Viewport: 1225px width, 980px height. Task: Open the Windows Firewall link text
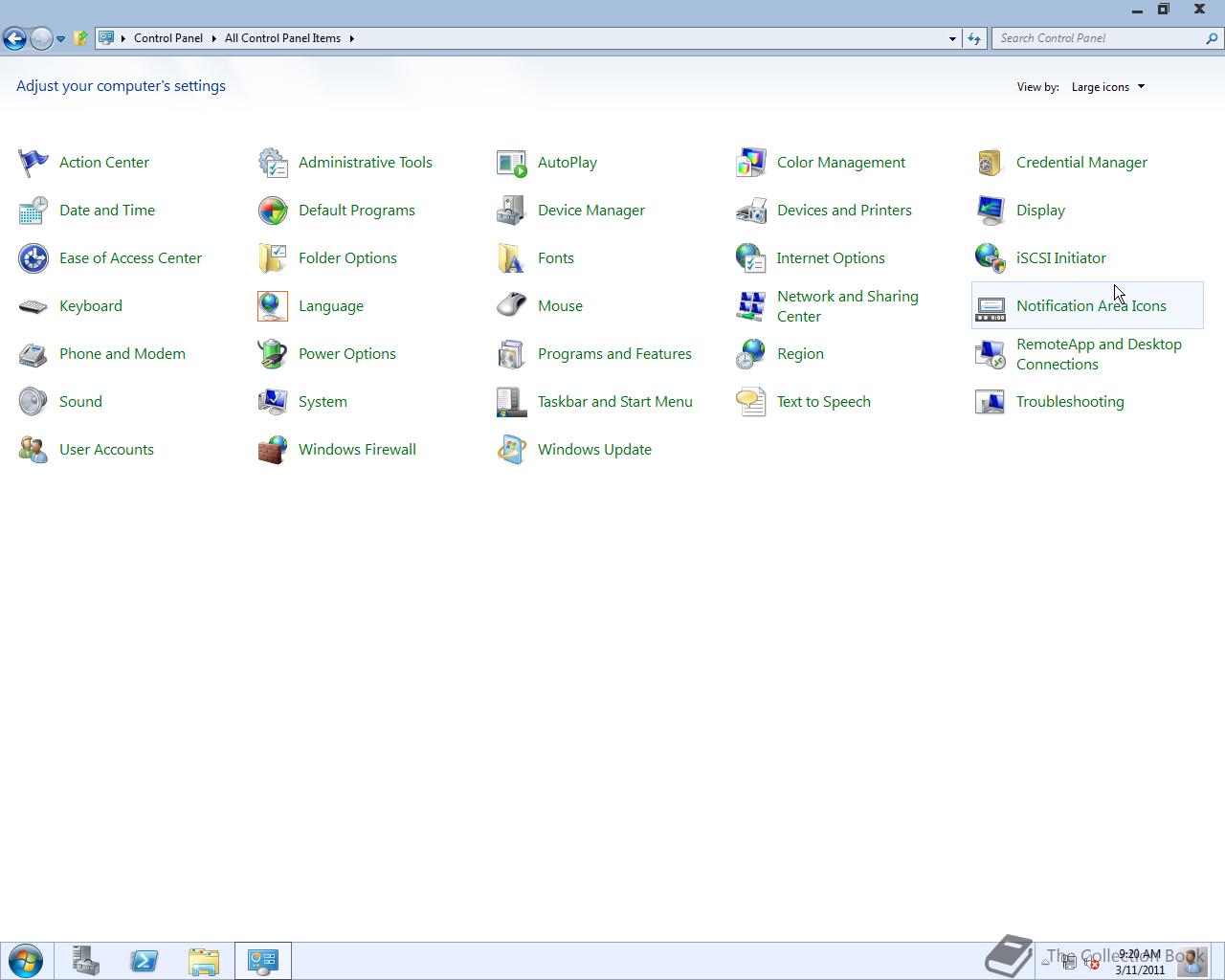(357, 450)
